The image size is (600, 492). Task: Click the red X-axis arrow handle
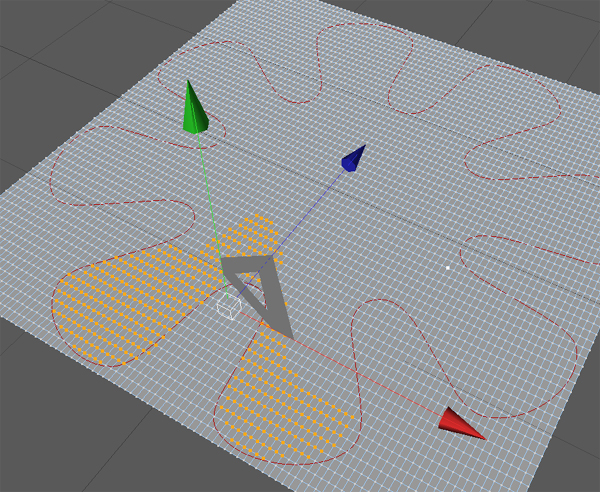pos(461,424)
